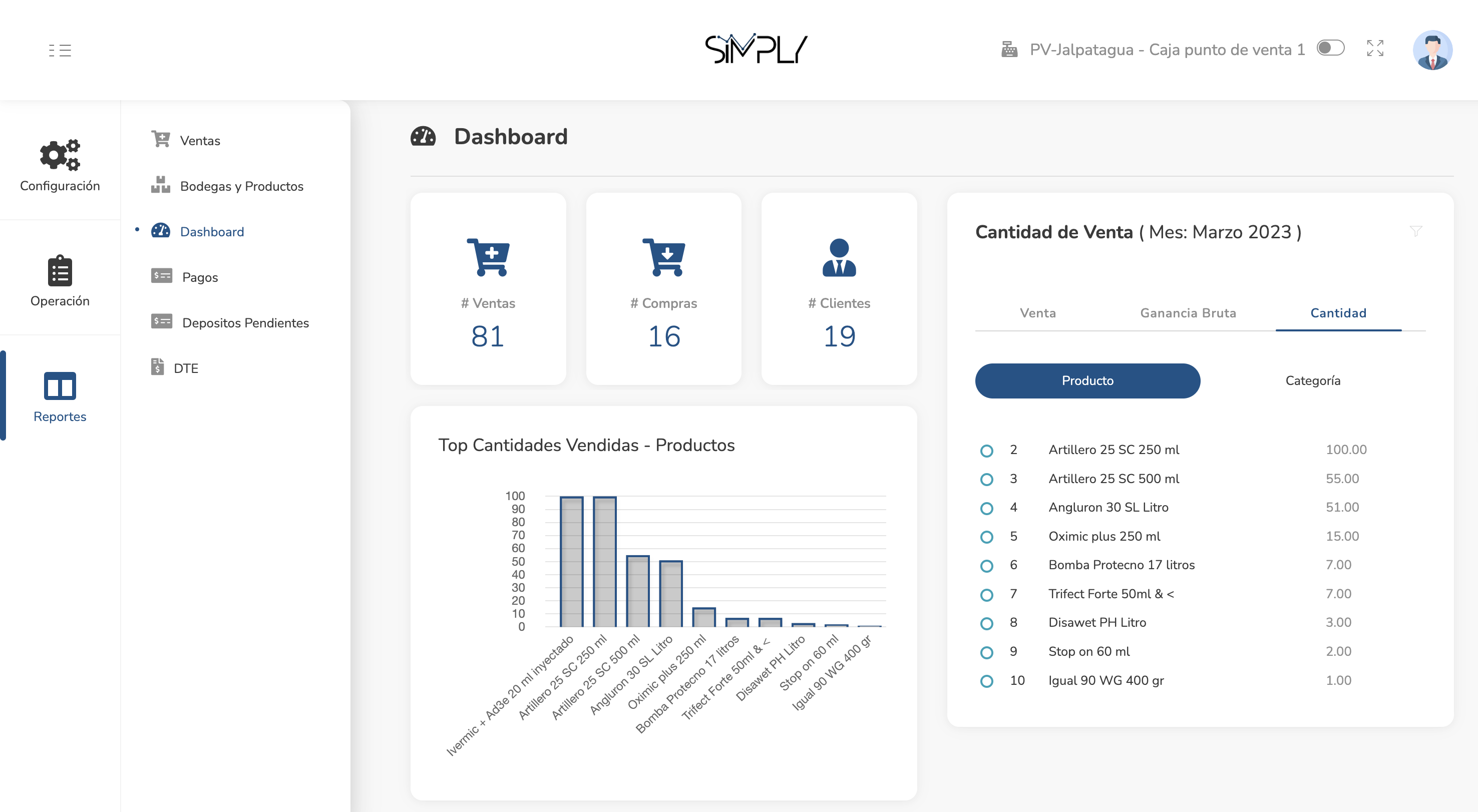The width and height of the screenshot is (1478, 812).
Task: Open the Operación clipboard section
Action: (60, 271)
